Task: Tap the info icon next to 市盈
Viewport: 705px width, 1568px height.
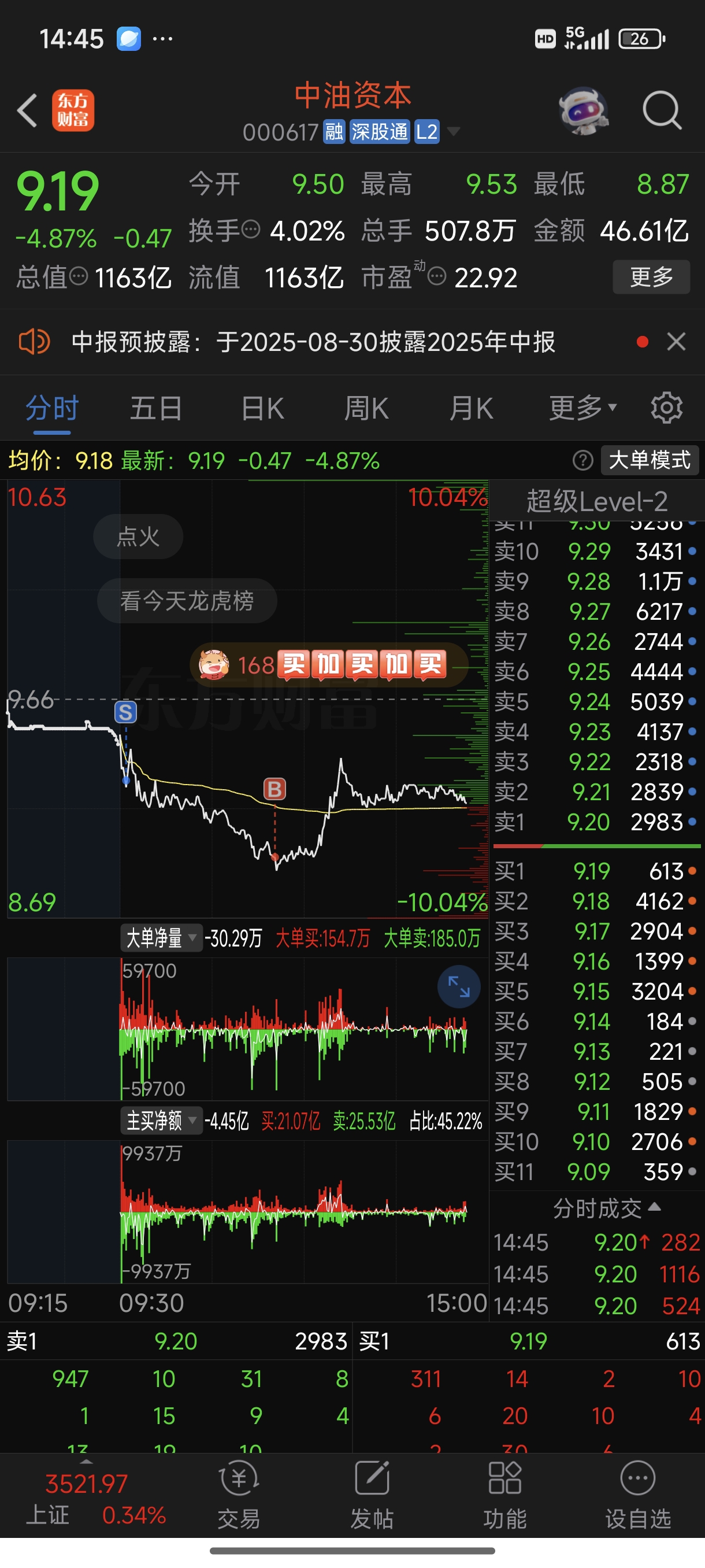Action: coord(437,277)
